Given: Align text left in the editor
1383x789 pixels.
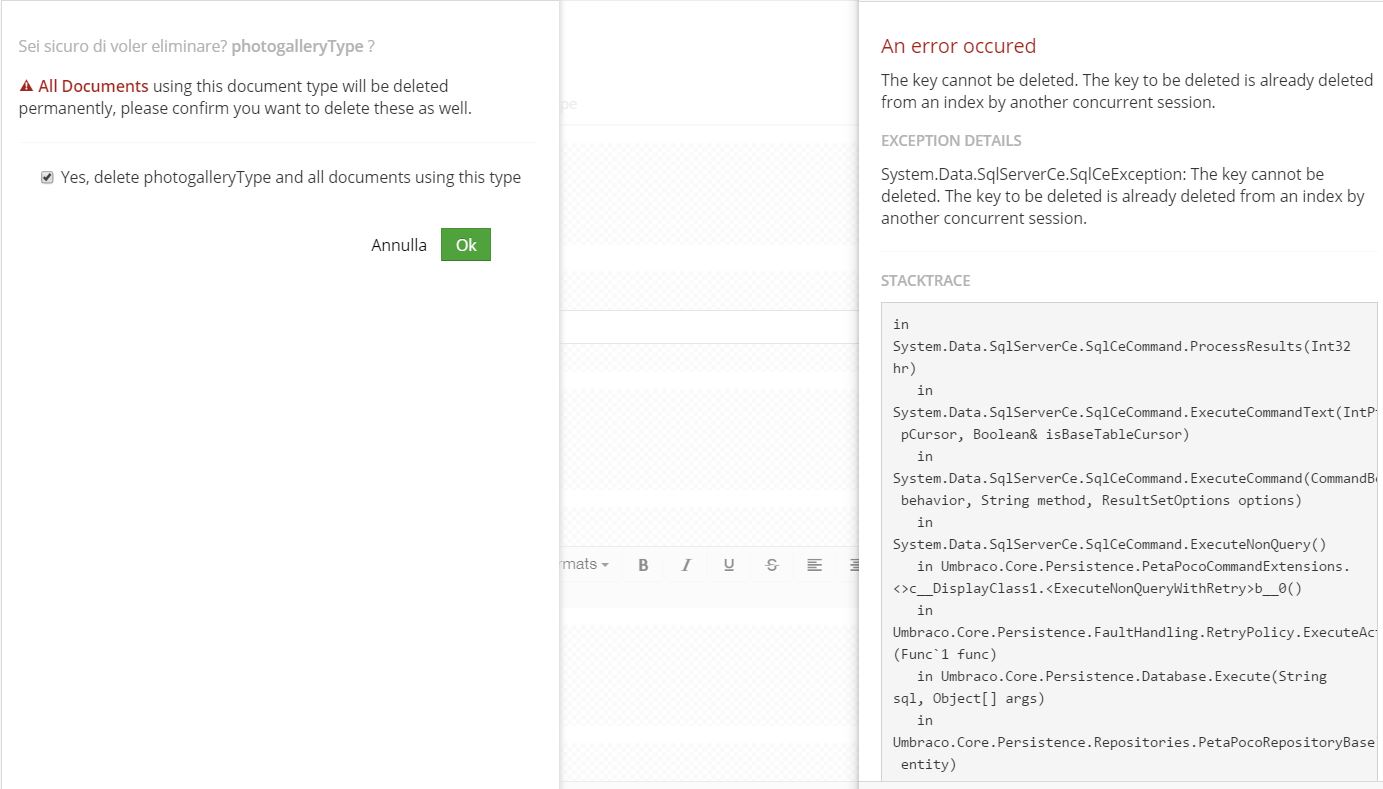Looking at the screenshot, I should (814, 565).
